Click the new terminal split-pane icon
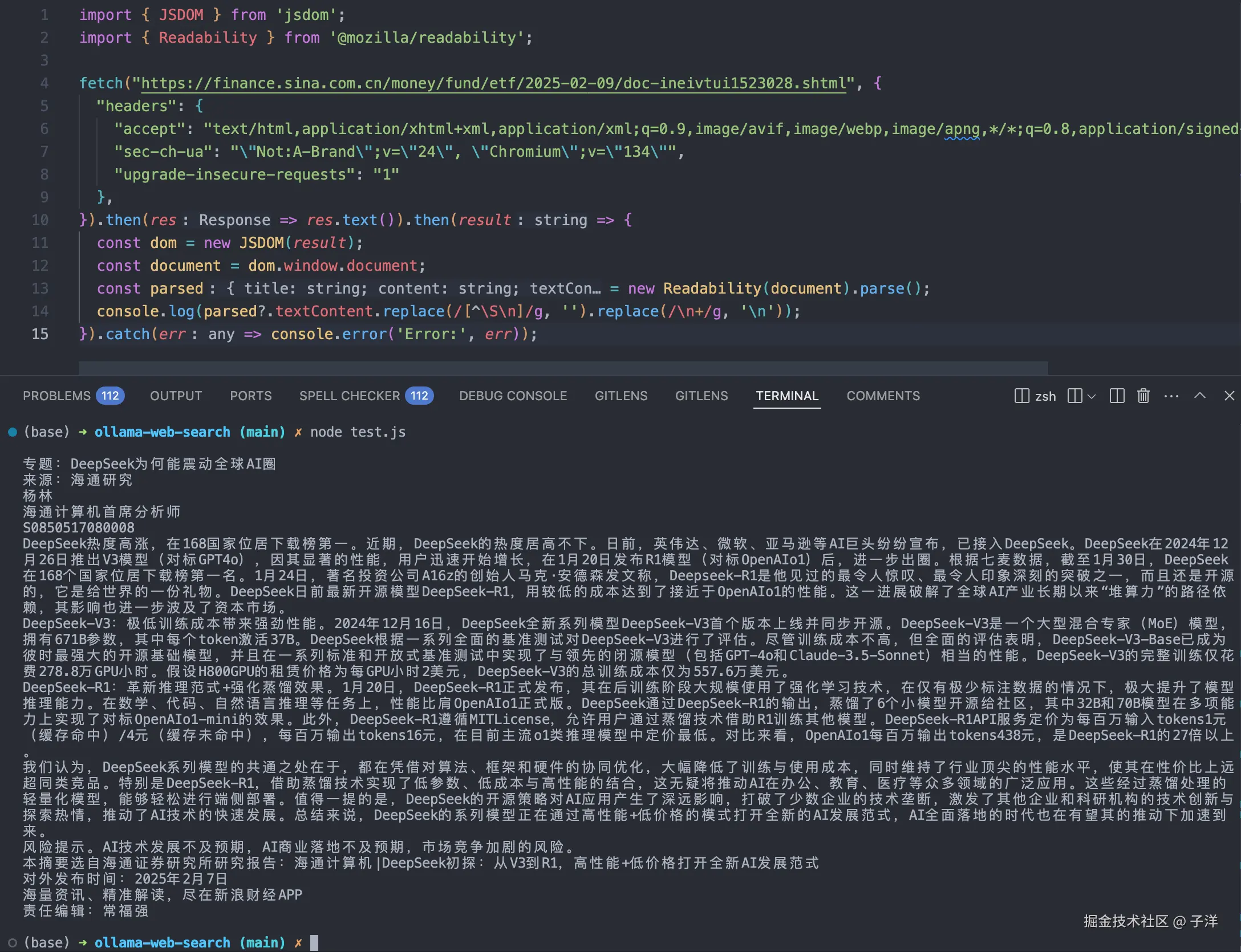The image size is (1241, 952). (x=1074, y=396)
